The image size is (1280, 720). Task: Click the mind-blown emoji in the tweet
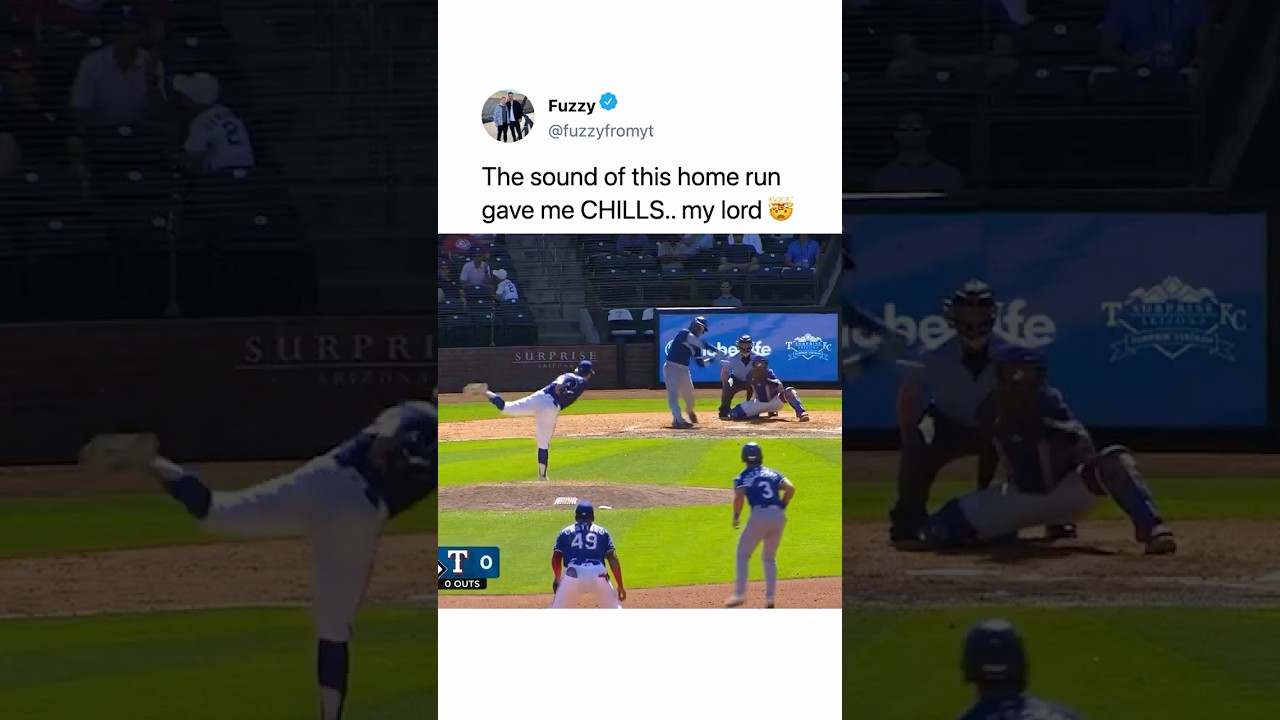tap(781, 210)
